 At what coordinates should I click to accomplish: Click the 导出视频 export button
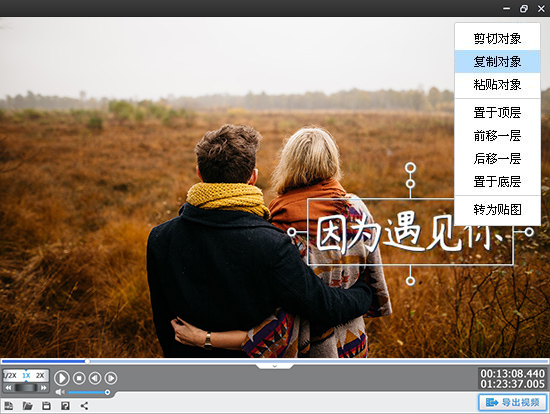pyautogui.click(x=513, y=402)
